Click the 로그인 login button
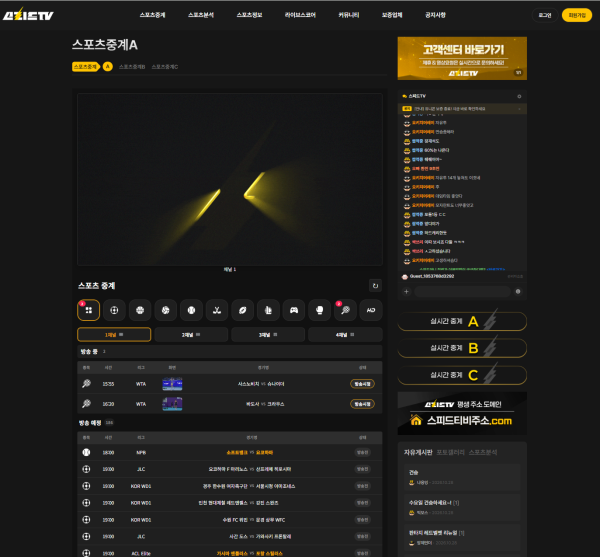This screenshot has height=557, width=600. [545, 15]
